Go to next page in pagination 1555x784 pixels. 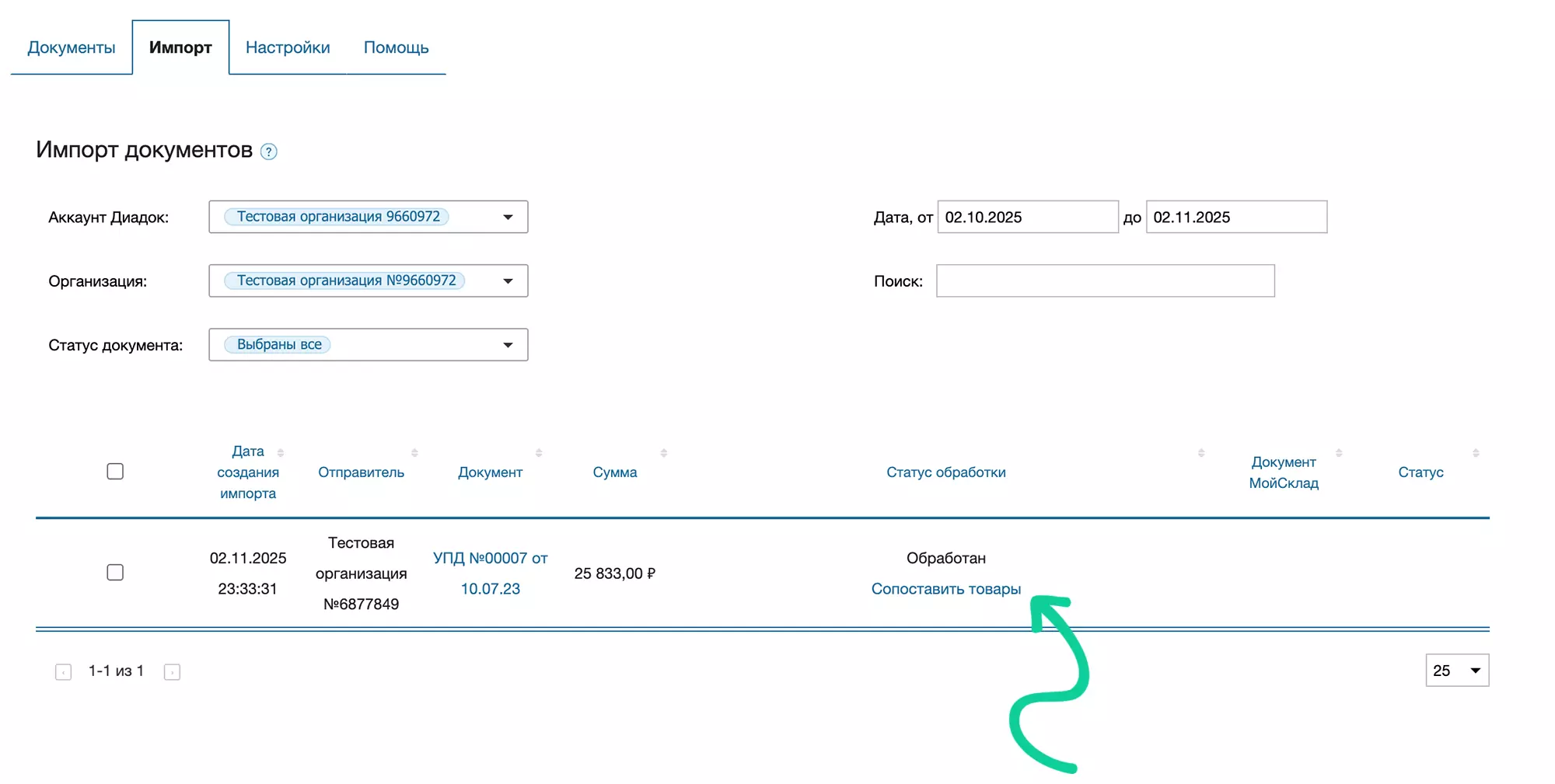pos(172,672)
